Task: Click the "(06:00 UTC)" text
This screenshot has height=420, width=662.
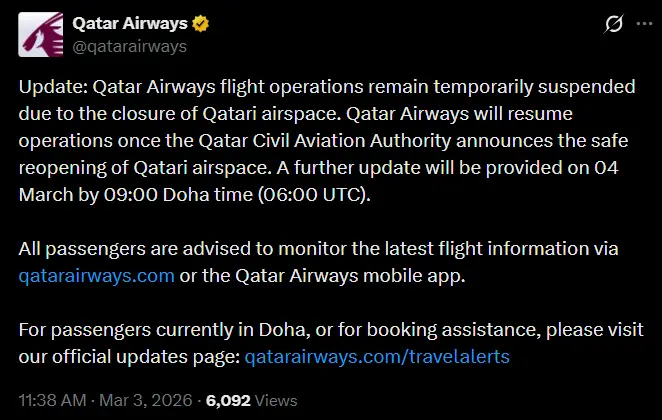Action: (313, 194)
